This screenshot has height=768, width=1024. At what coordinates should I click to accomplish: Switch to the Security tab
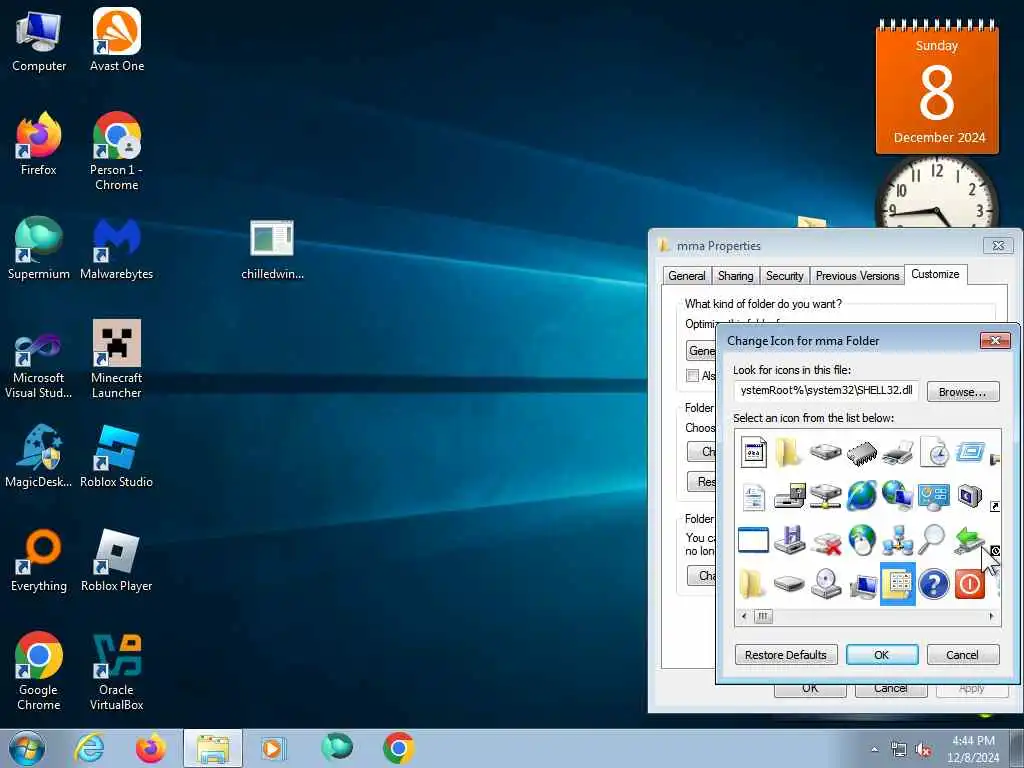pos(784,276)
